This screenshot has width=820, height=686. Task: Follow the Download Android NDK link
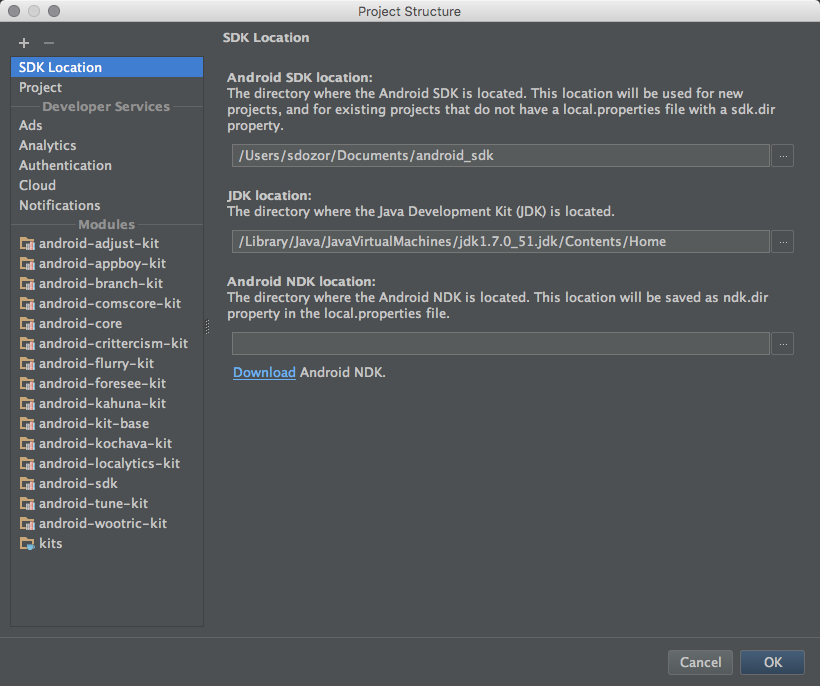pos(264,373)
